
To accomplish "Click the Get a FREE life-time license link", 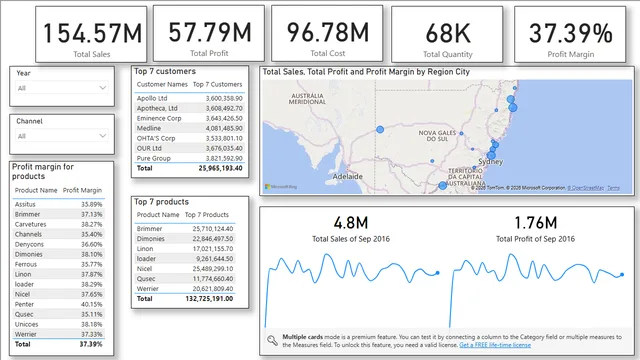I will click(x=495, y=345).
